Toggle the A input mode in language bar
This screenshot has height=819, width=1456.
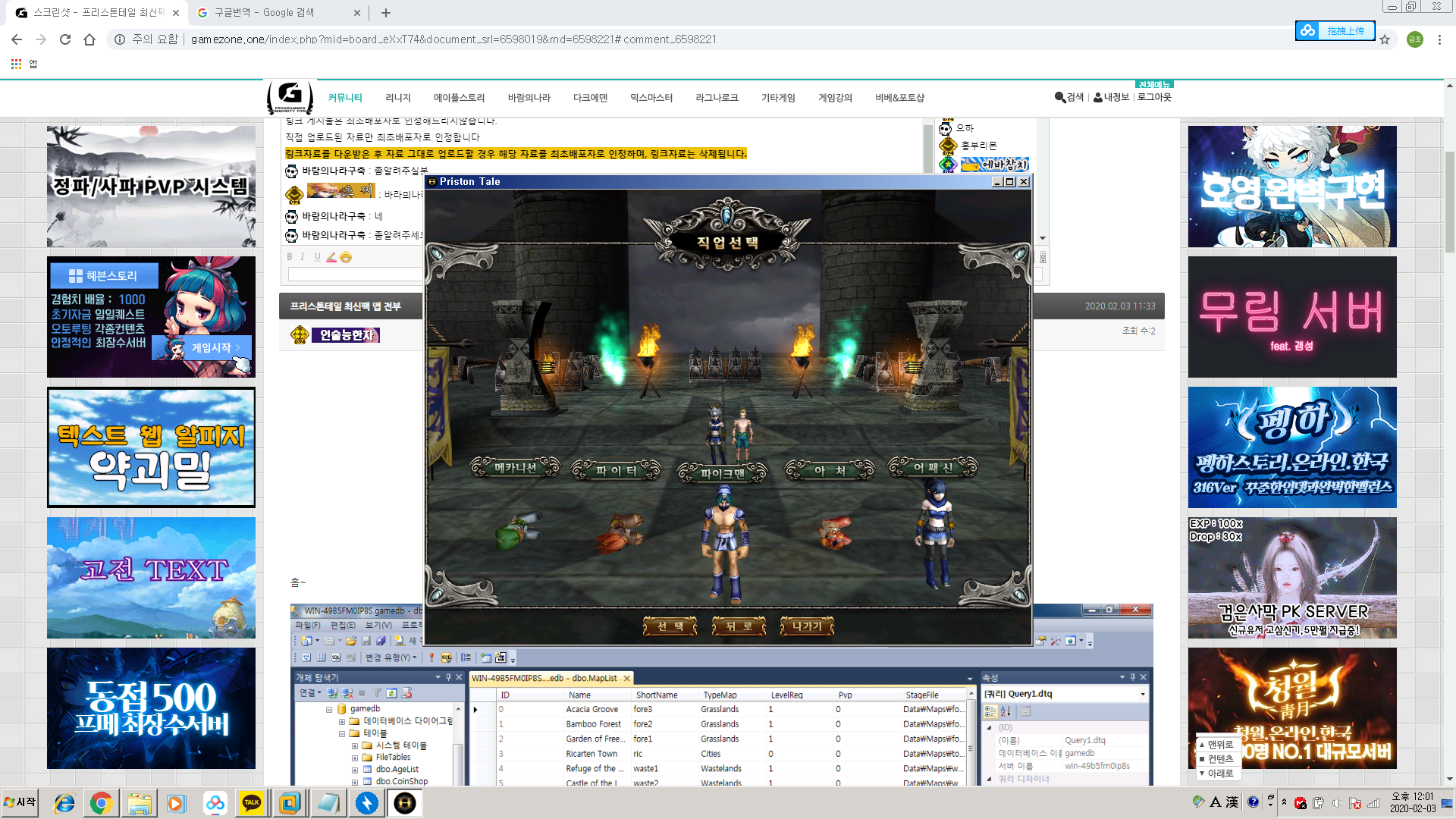(1215, 802)
